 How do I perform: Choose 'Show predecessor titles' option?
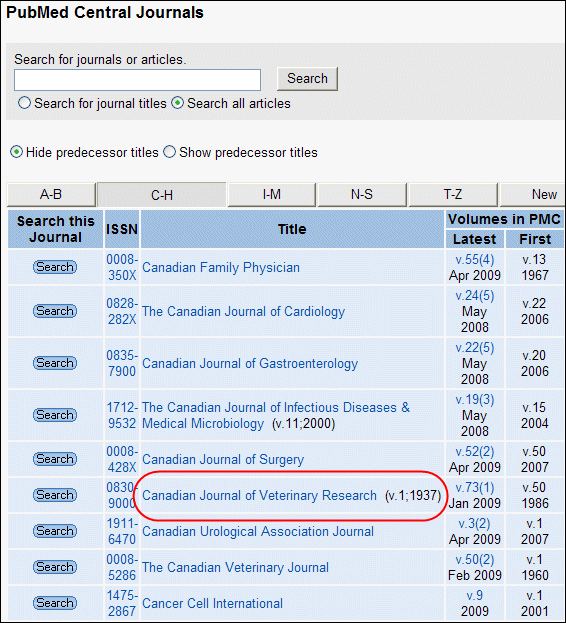point(170,152)
